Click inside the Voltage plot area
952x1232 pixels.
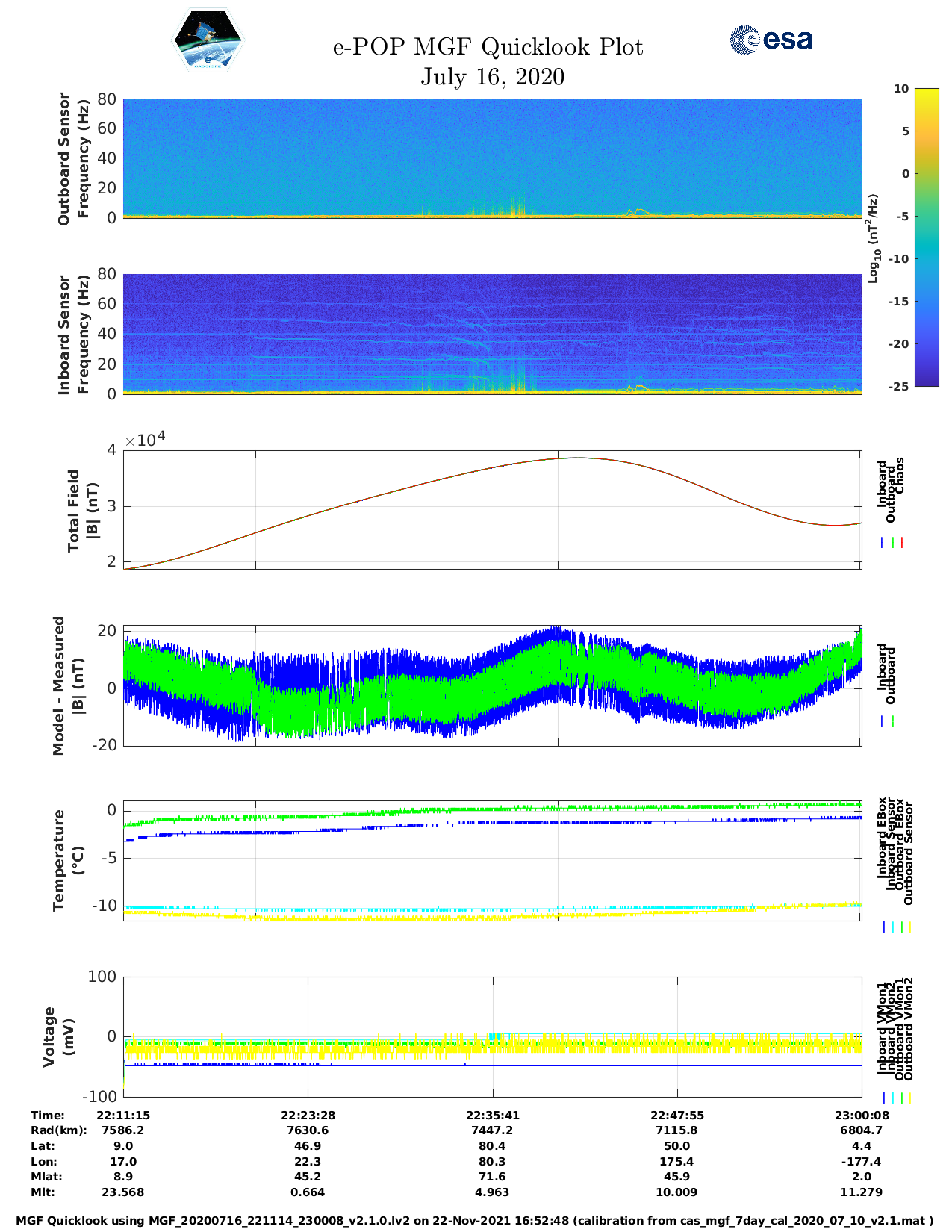(492, 1036)
